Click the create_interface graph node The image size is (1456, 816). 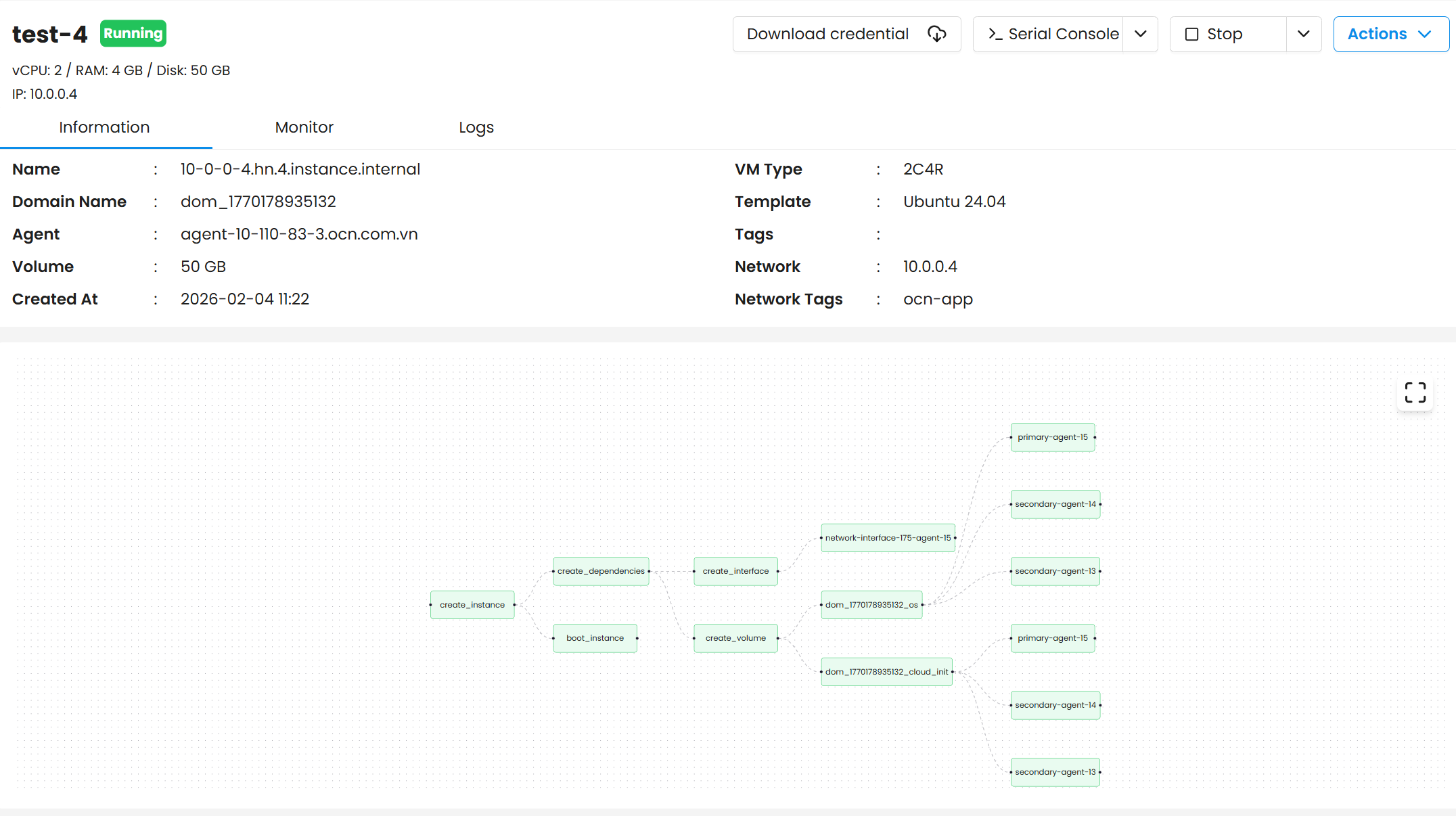[x=735, y=571]
